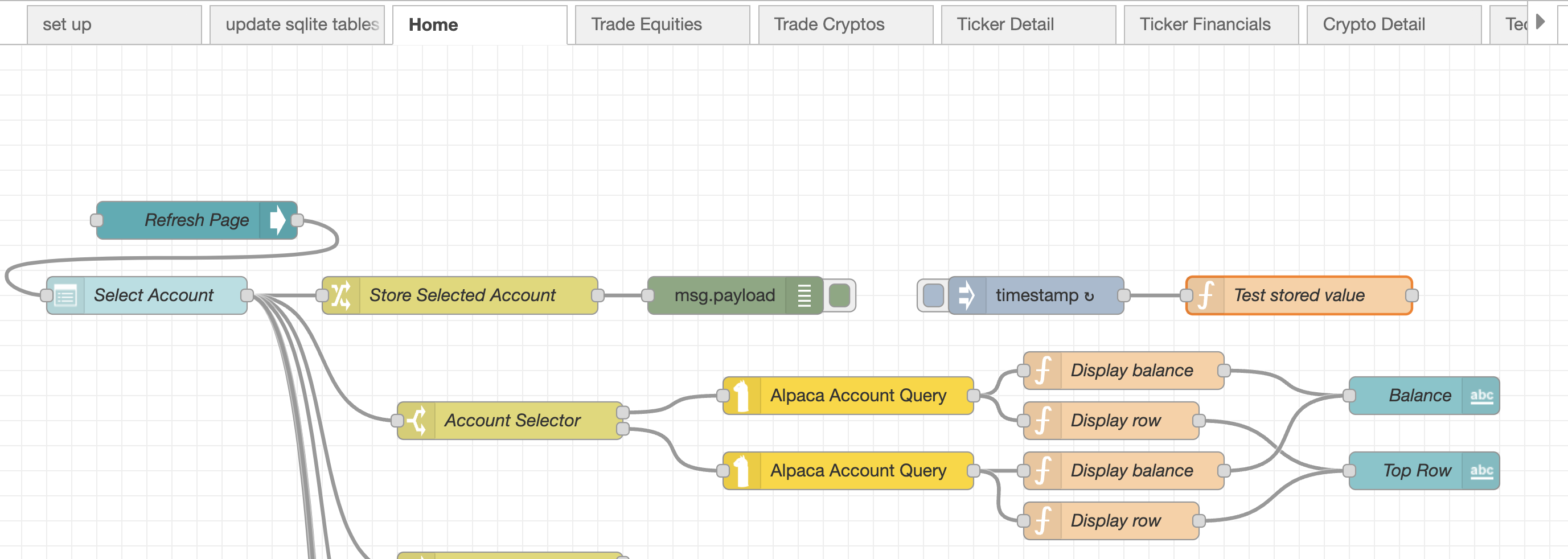1568x559 pixels.
Task: Click the top Alpaca Account Query llama icon
Action: click(x=741, y=396)
